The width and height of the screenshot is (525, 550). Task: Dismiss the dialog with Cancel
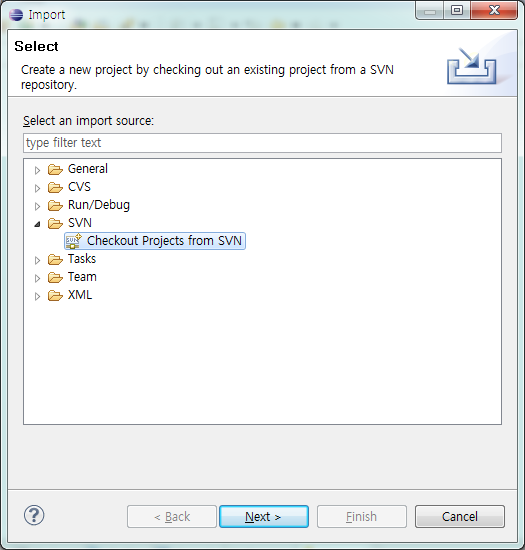pos(459,516)
